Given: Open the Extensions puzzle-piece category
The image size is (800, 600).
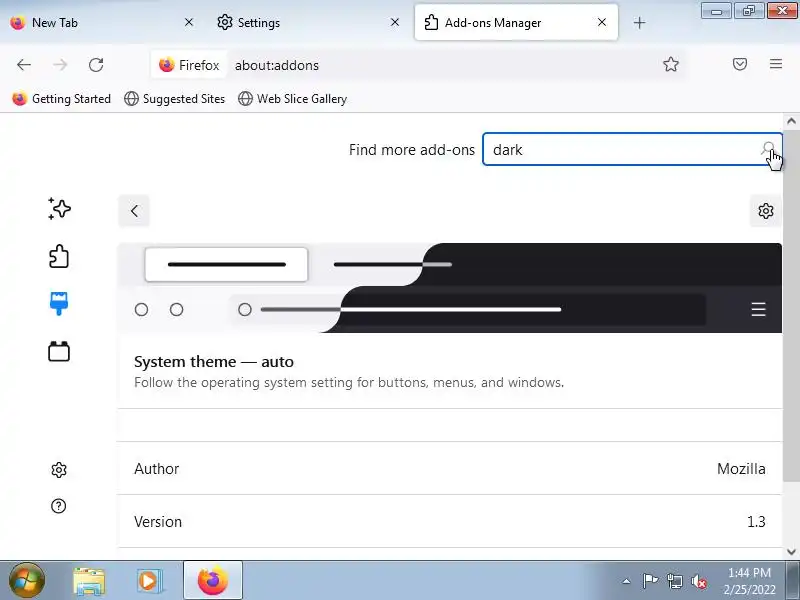Looking at the screenshot, I should [x=59, y=256].
